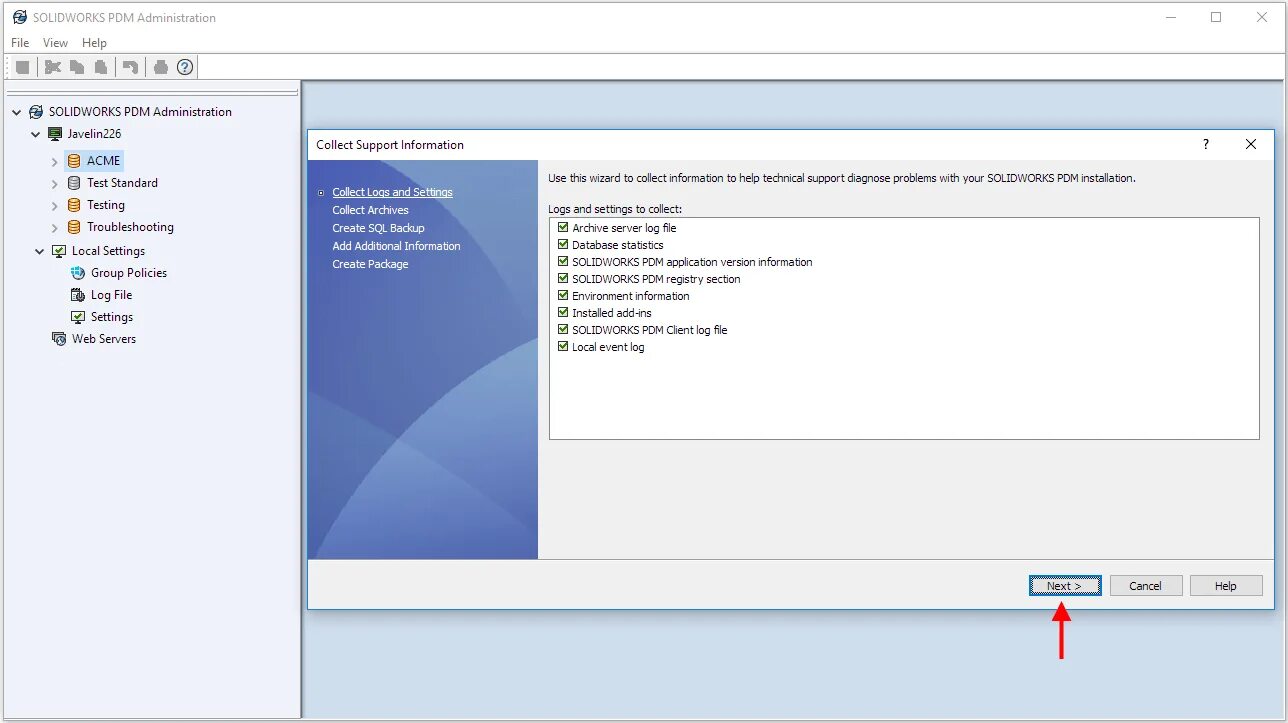Screen dimensions: 1288x723
Task: Click the SOLIDWORKS PDM Administration root icon
Action: [x=36, y=112]
